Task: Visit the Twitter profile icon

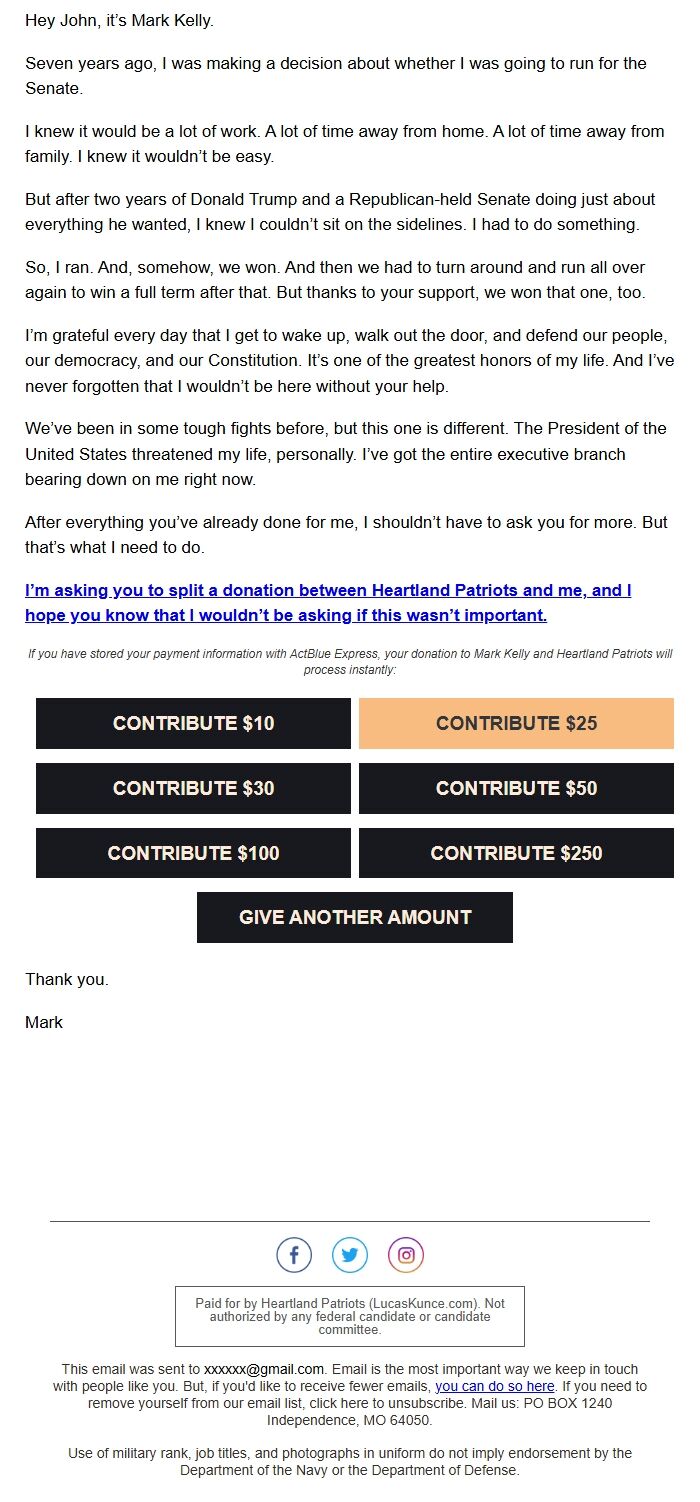Action: coord(350,1254)
